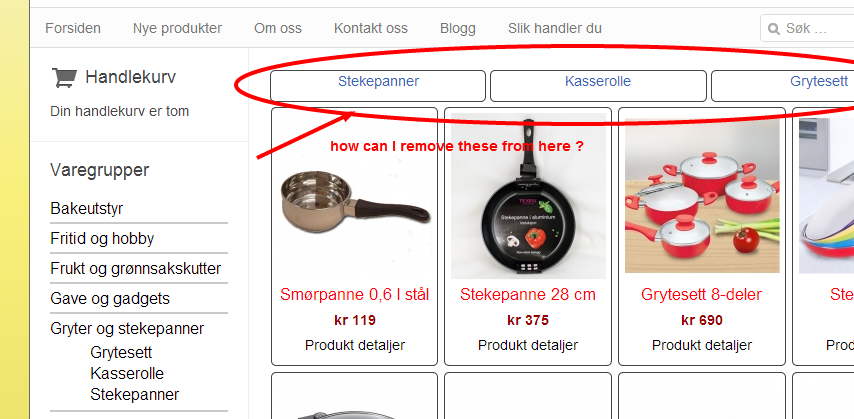Image resolution: width=854 pixels, height=419 pixels.
Task: Open Produkt detaljer under Stekepanne 28 cm
Action: pyautogui.click(x=528, y=345)
